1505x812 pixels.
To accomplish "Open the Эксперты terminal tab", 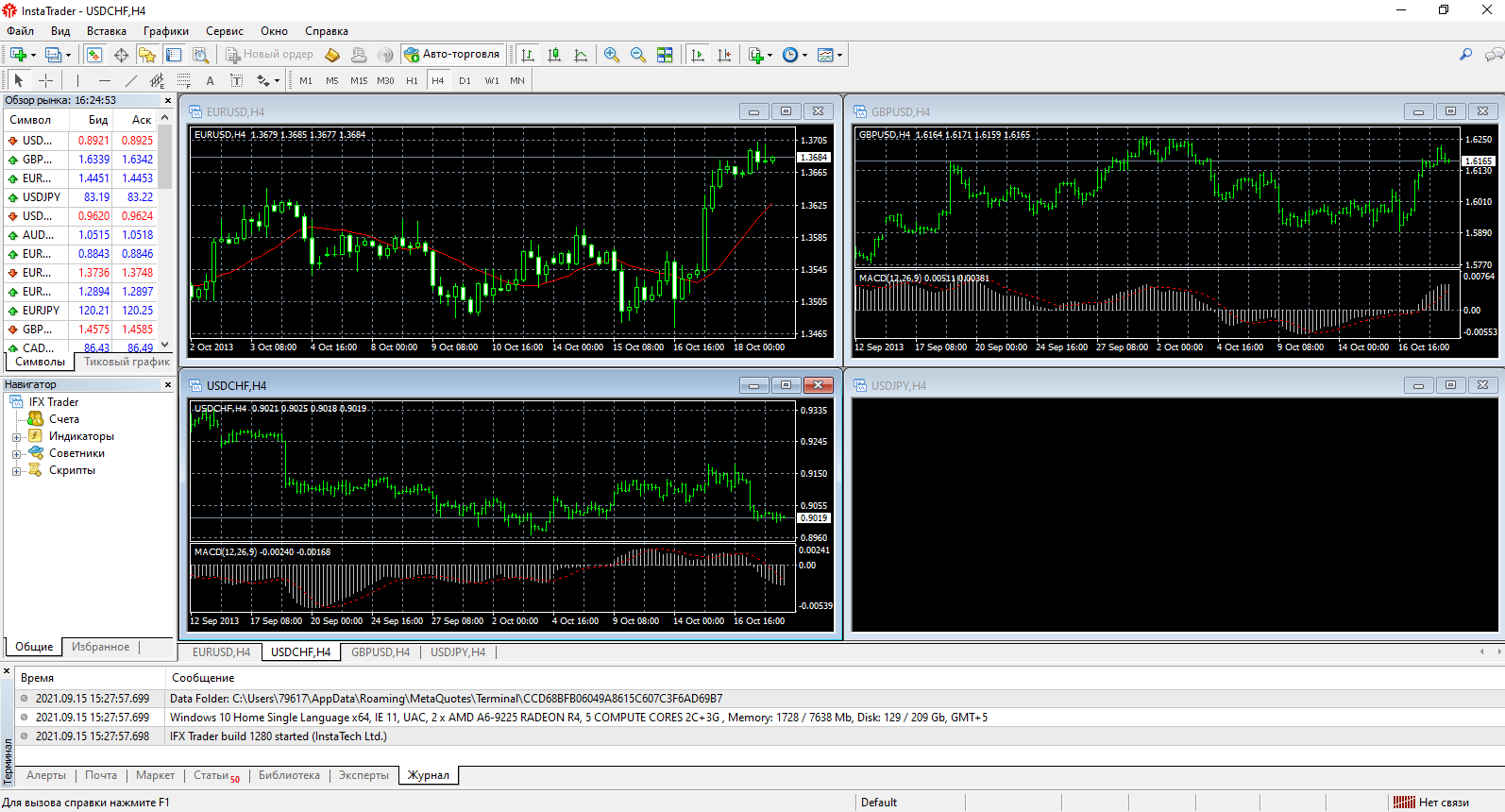I will tap(364, 775).
